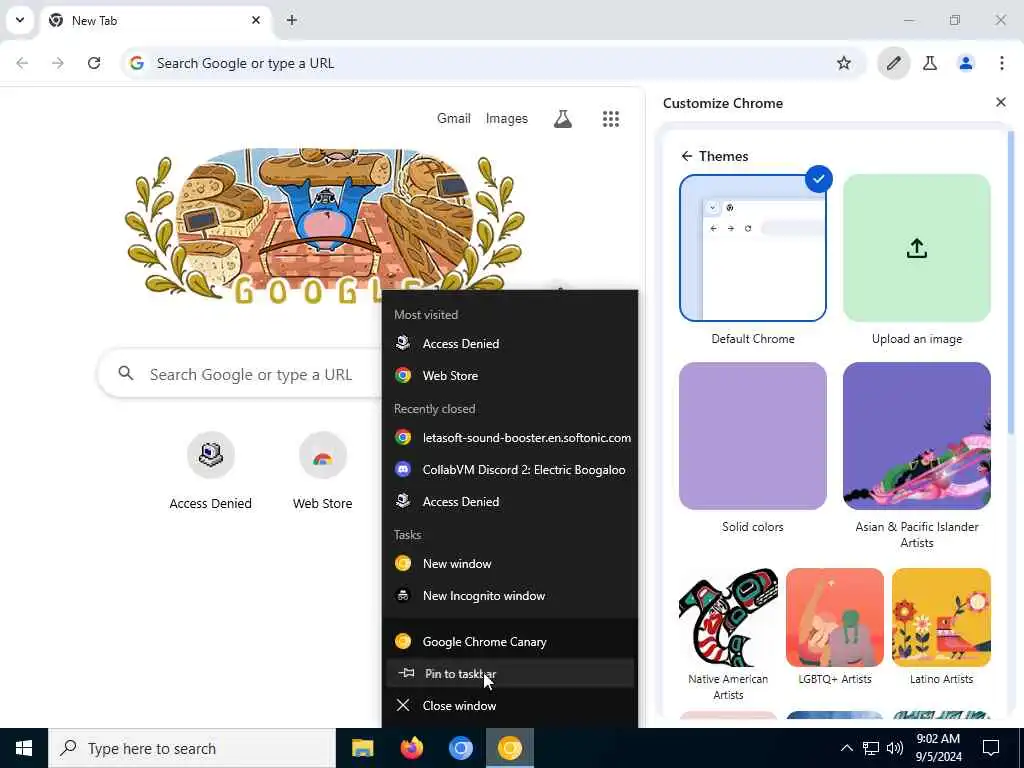
Task: Open the profile avatar menu
Action: point(966,63)
